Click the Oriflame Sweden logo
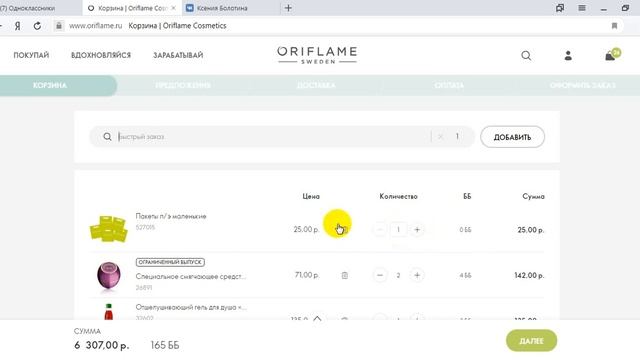The height and width of the screenshot is (360, 640). 317,55
